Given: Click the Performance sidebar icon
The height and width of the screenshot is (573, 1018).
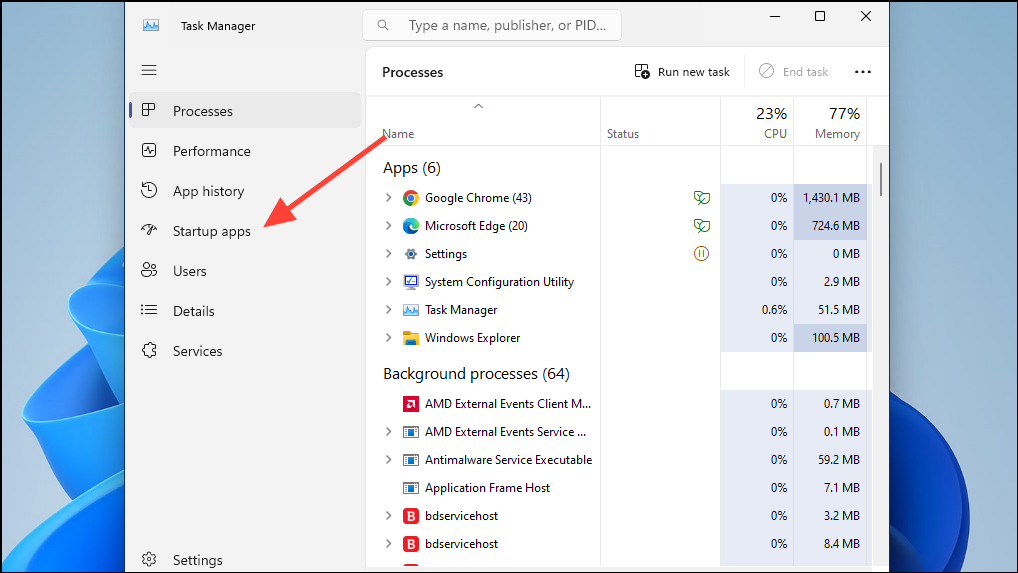Looking at the screenshot, I should [x=149, y=151].
